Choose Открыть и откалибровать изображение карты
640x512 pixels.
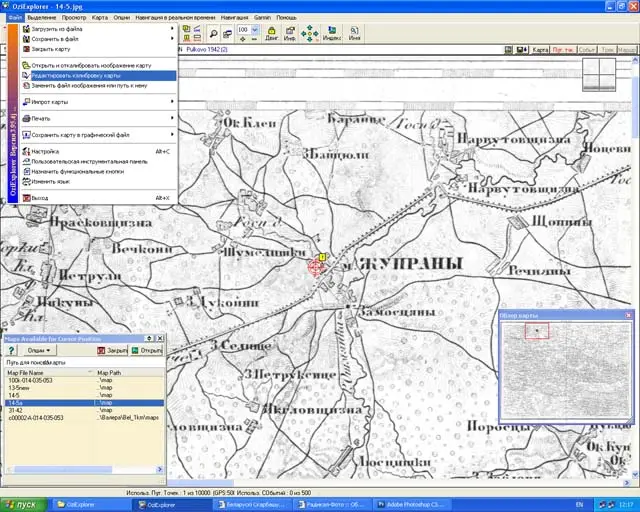[x=98, y=65]
